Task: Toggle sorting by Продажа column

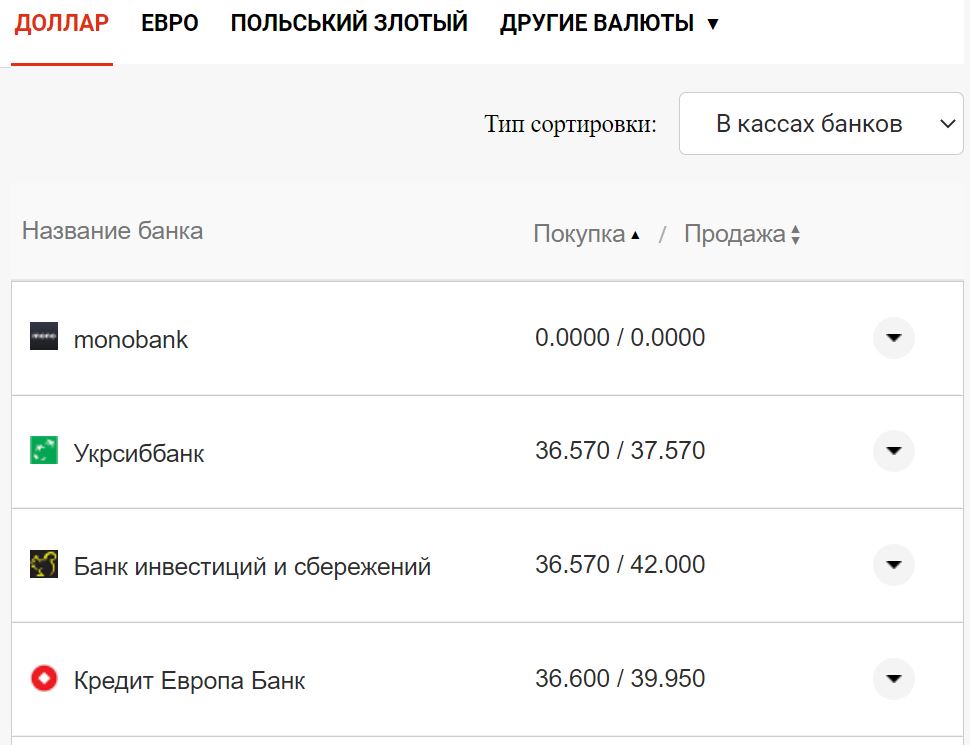Action: [733, 232]
